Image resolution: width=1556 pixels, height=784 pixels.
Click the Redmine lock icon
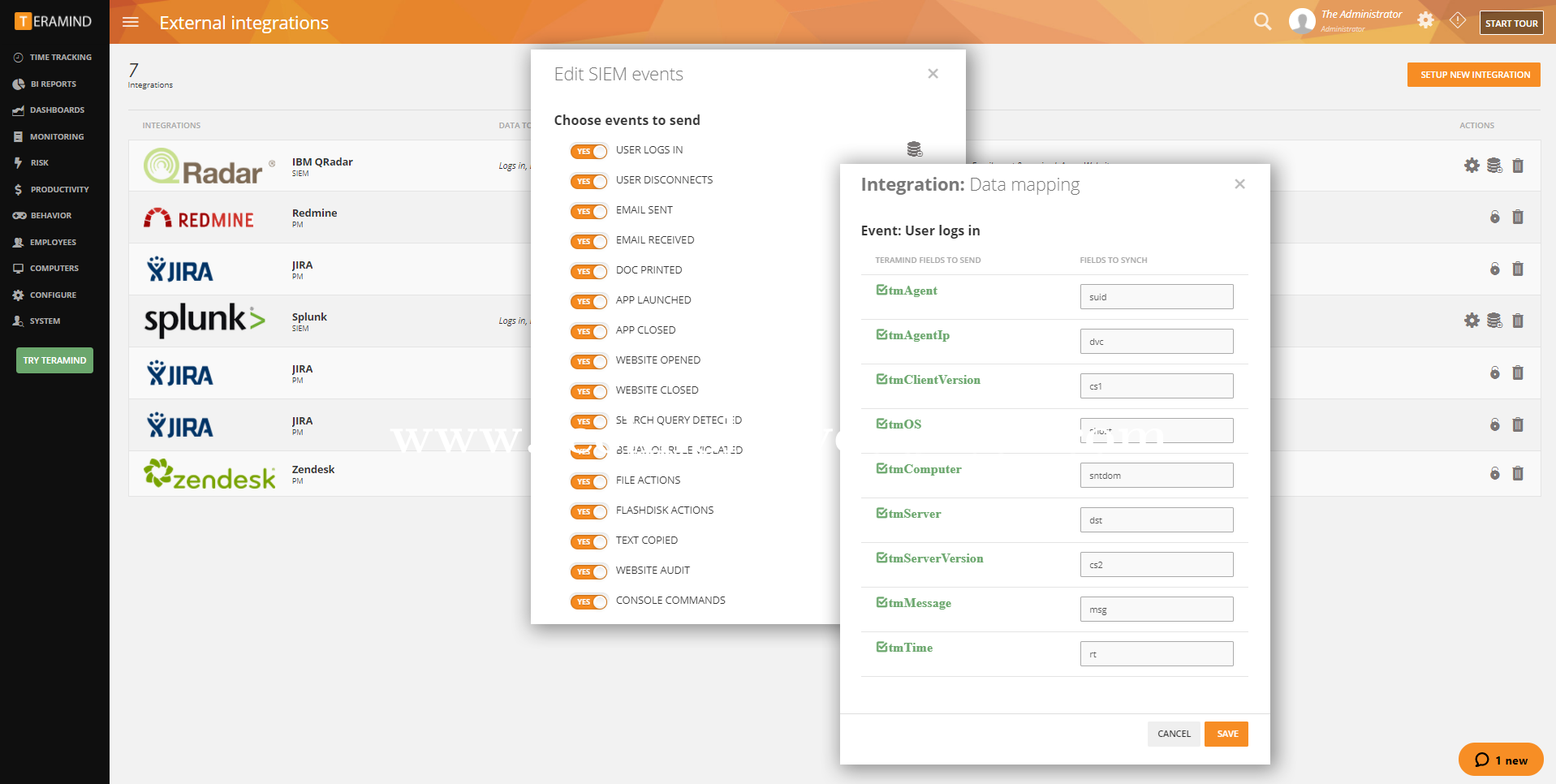tap(1495, 217)
